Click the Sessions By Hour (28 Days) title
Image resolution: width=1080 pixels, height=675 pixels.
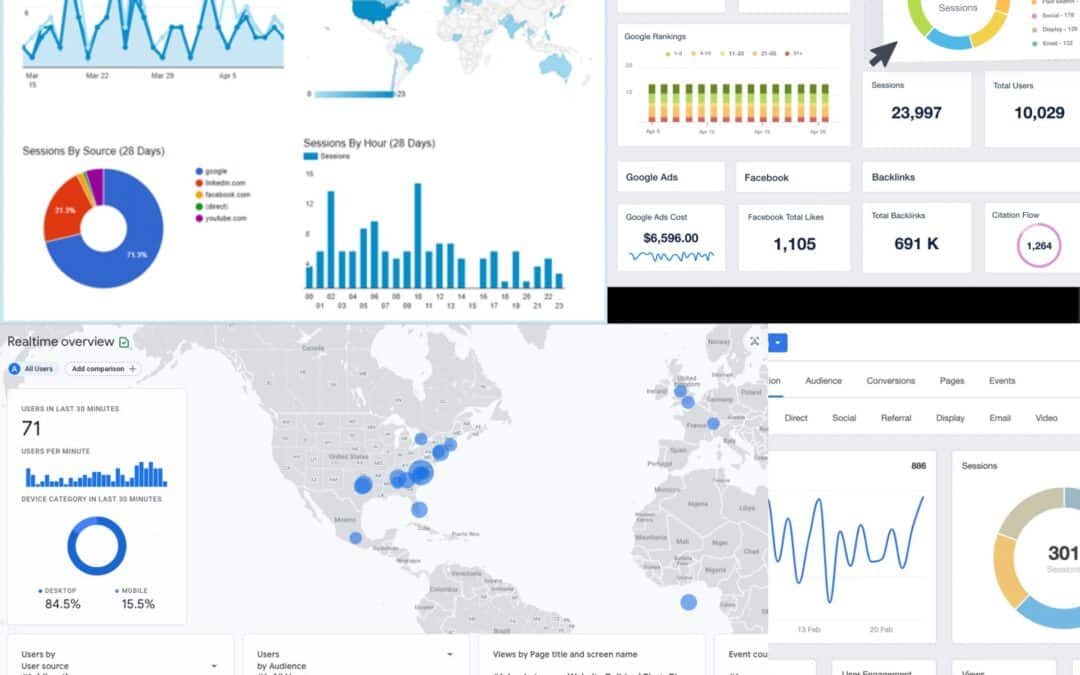point(369,143)
